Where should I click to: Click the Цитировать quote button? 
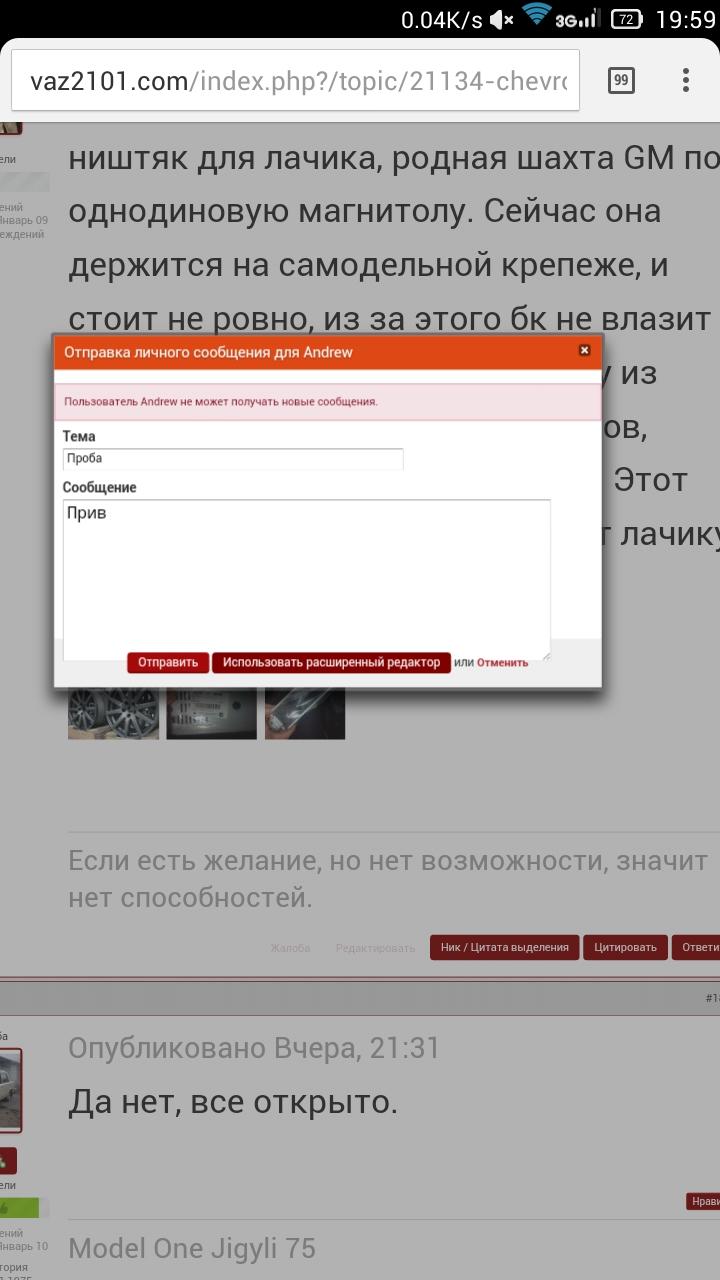point(626,947)
